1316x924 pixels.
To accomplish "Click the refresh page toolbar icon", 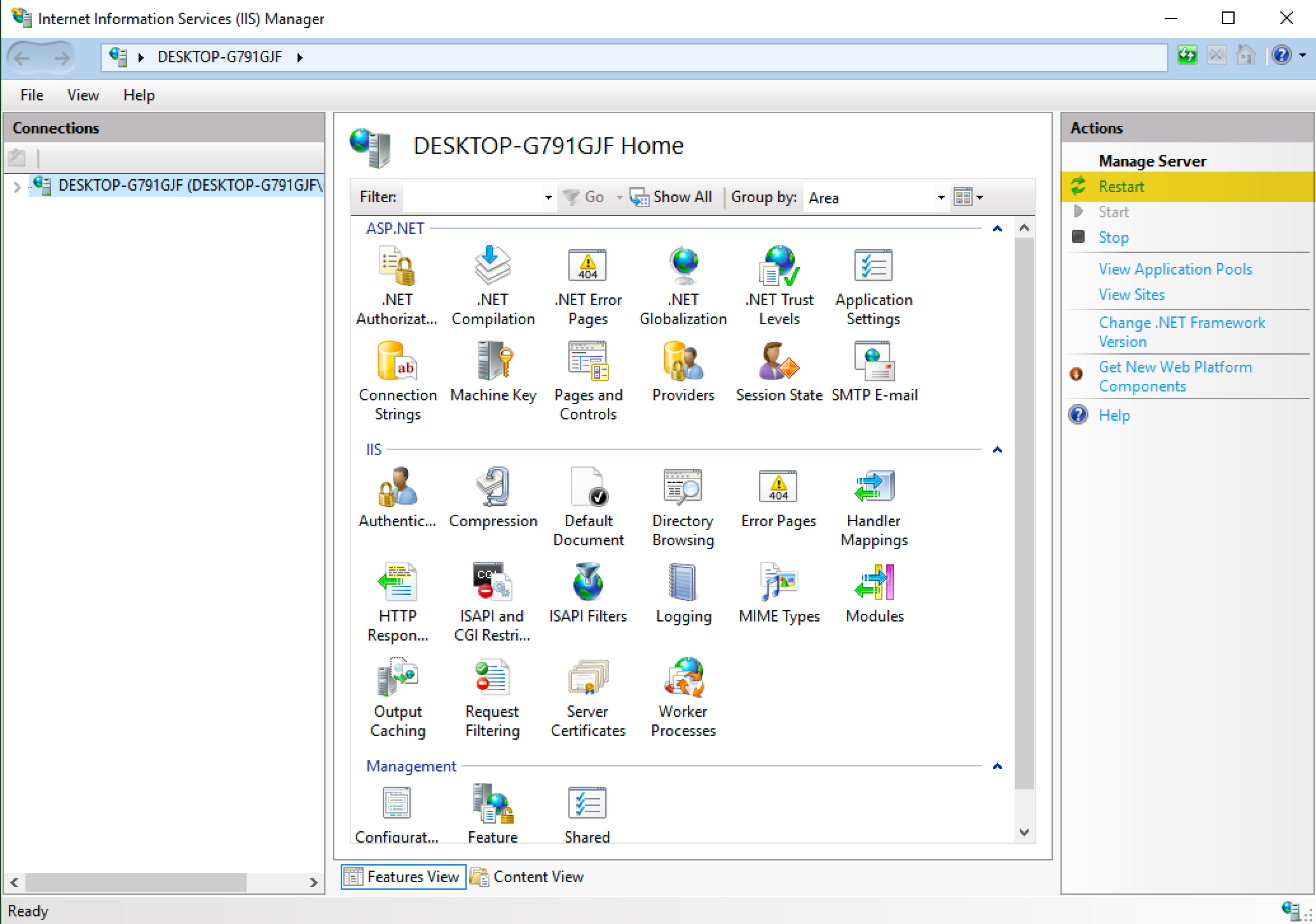I will point(1187,56).
